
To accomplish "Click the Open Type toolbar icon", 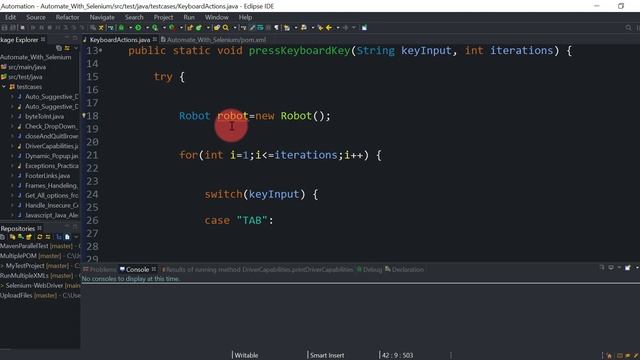I will [217, 28].
